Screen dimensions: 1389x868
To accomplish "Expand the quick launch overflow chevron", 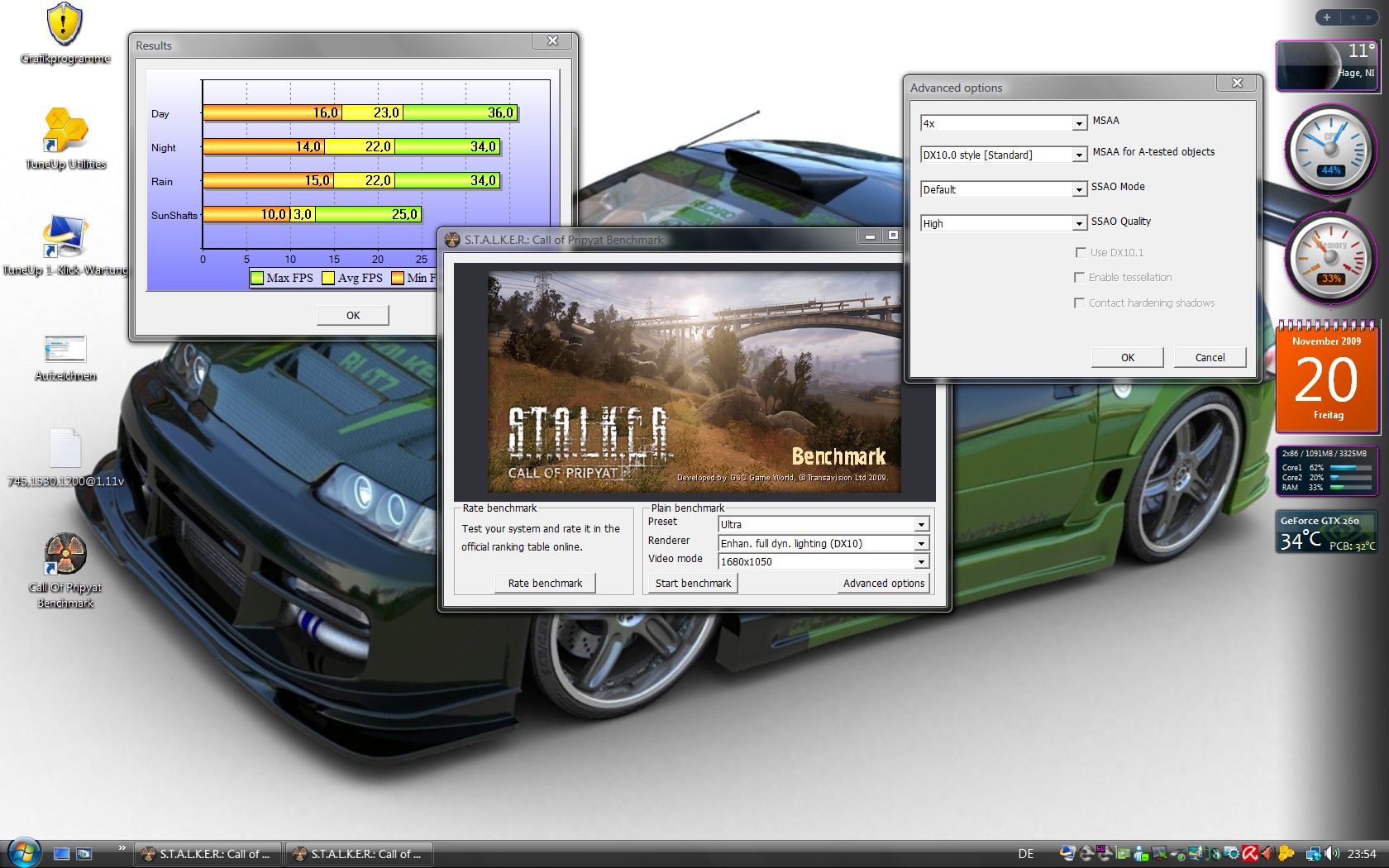I will [x=122, y=848].
